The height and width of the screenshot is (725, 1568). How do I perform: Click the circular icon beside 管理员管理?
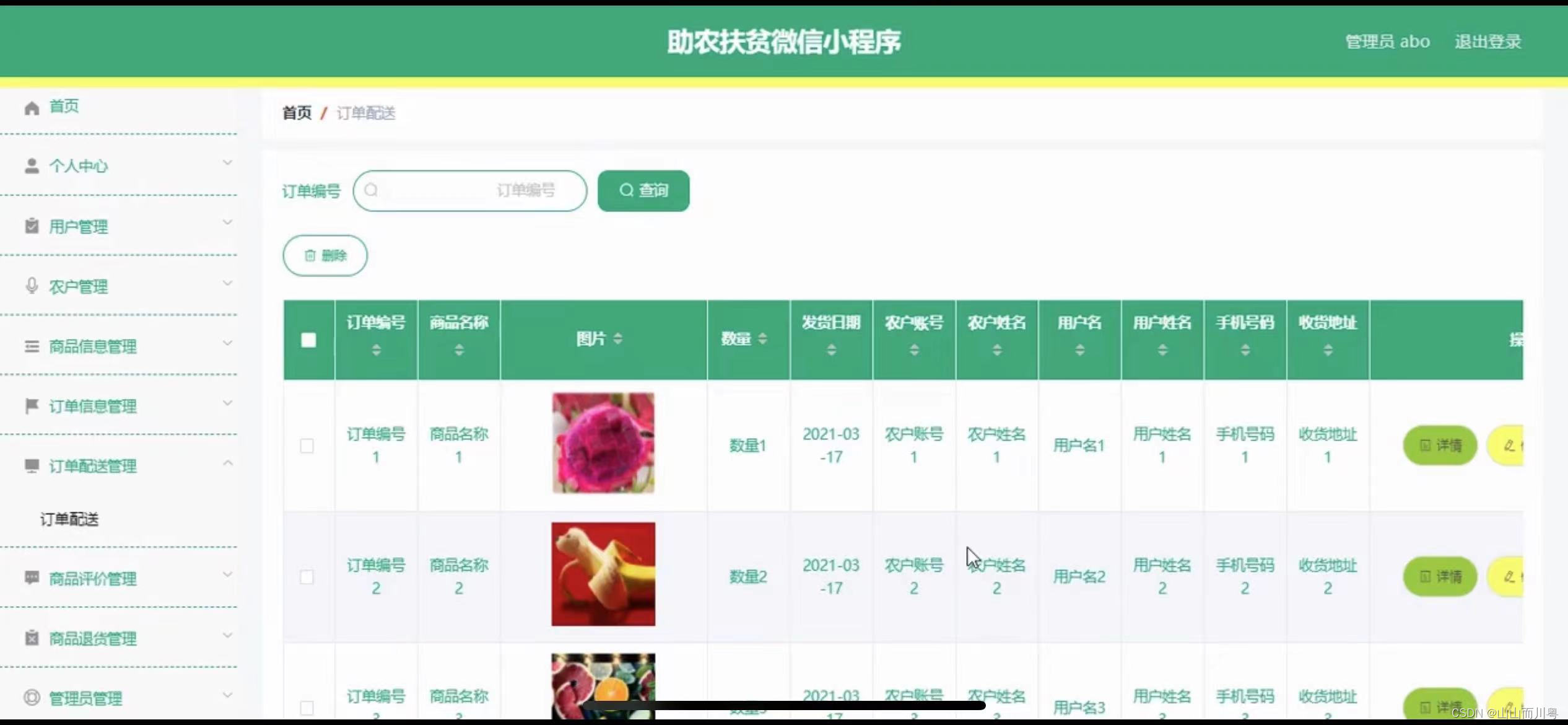[x=32, y=698]
